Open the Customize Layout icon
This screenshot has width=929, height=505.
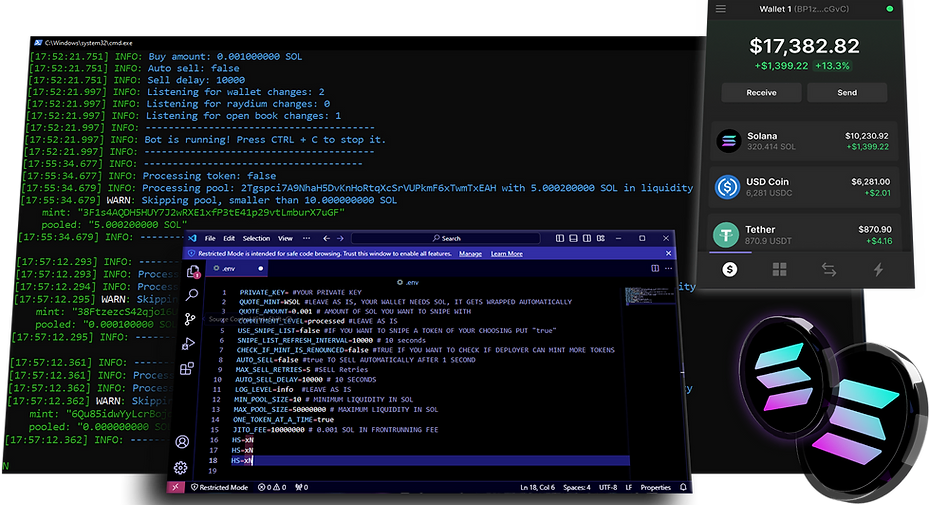click(x=601, y=238)
